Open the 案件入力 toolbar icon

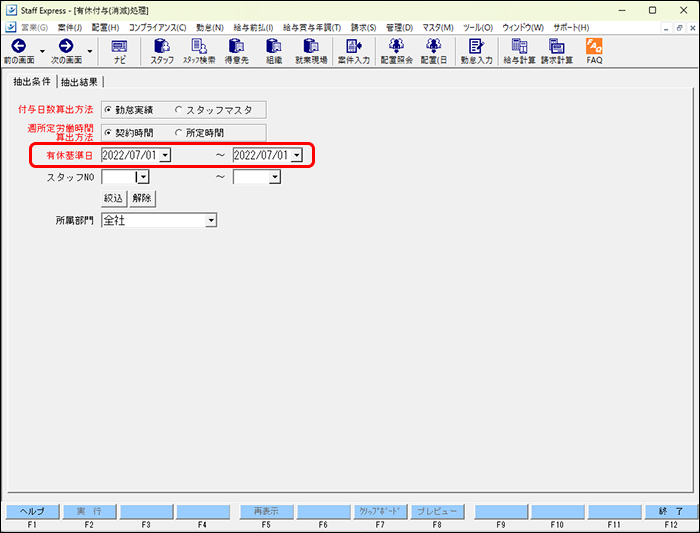tap(353, 50)
